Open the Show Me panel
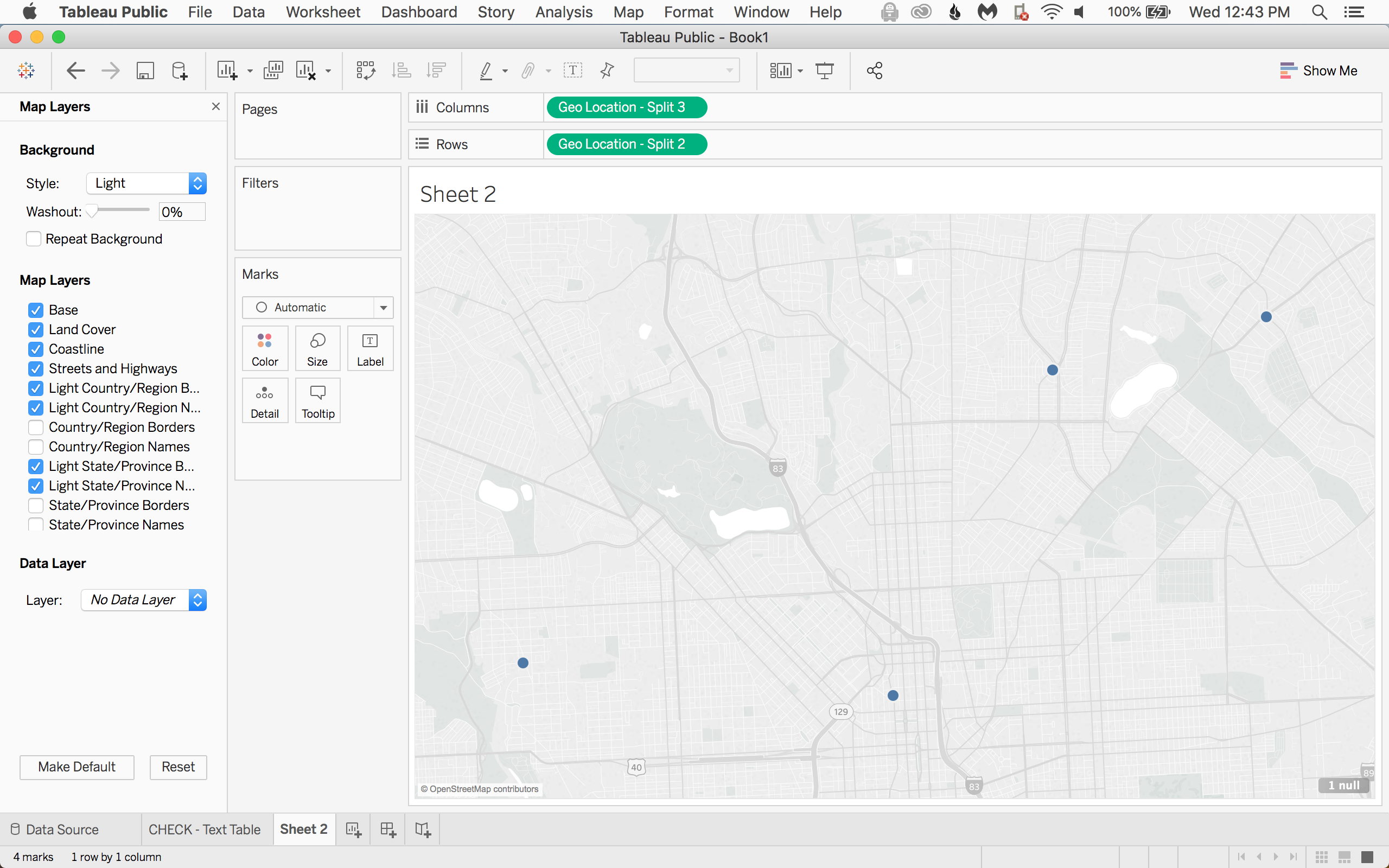Screen dimensions: 1389x868 tap(1318, 71)
